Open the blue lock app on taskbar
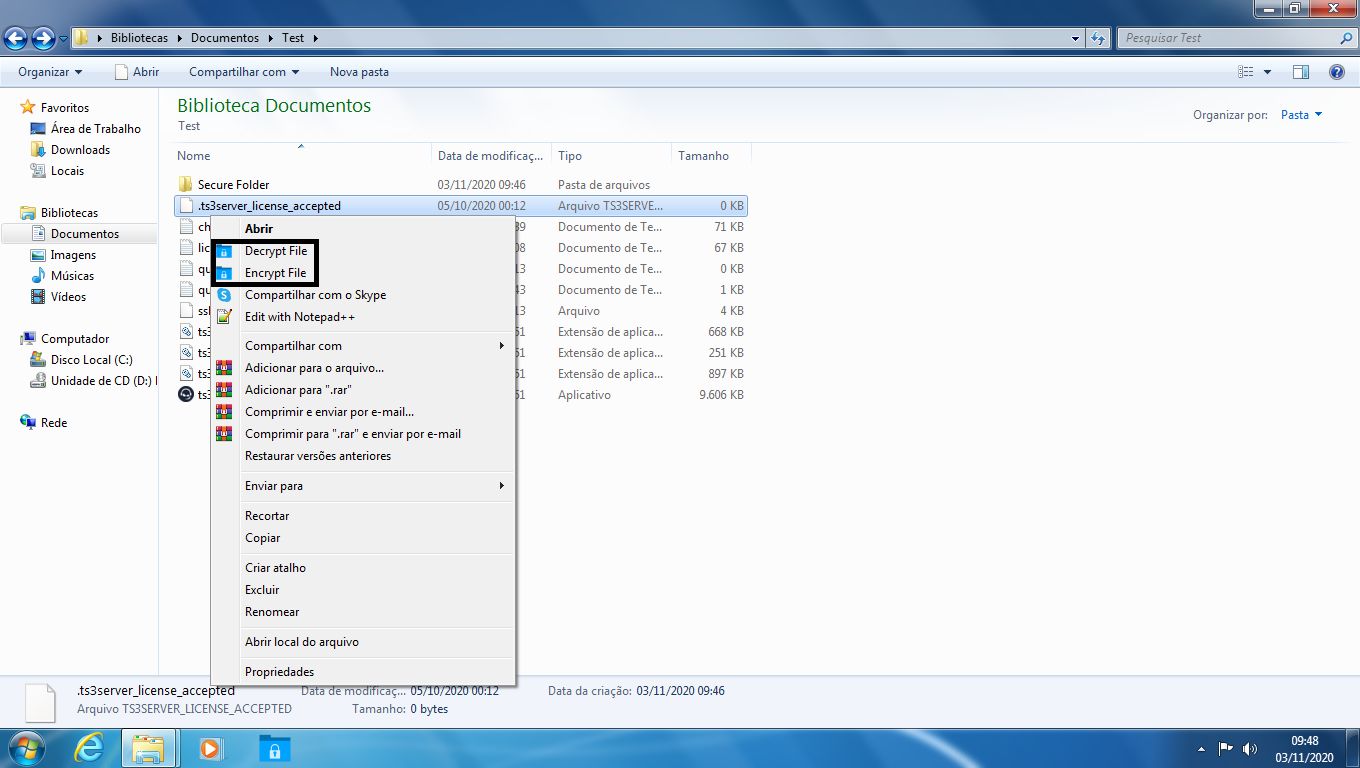Screen dimensions: 1360x768 click(x=273, y=748)
